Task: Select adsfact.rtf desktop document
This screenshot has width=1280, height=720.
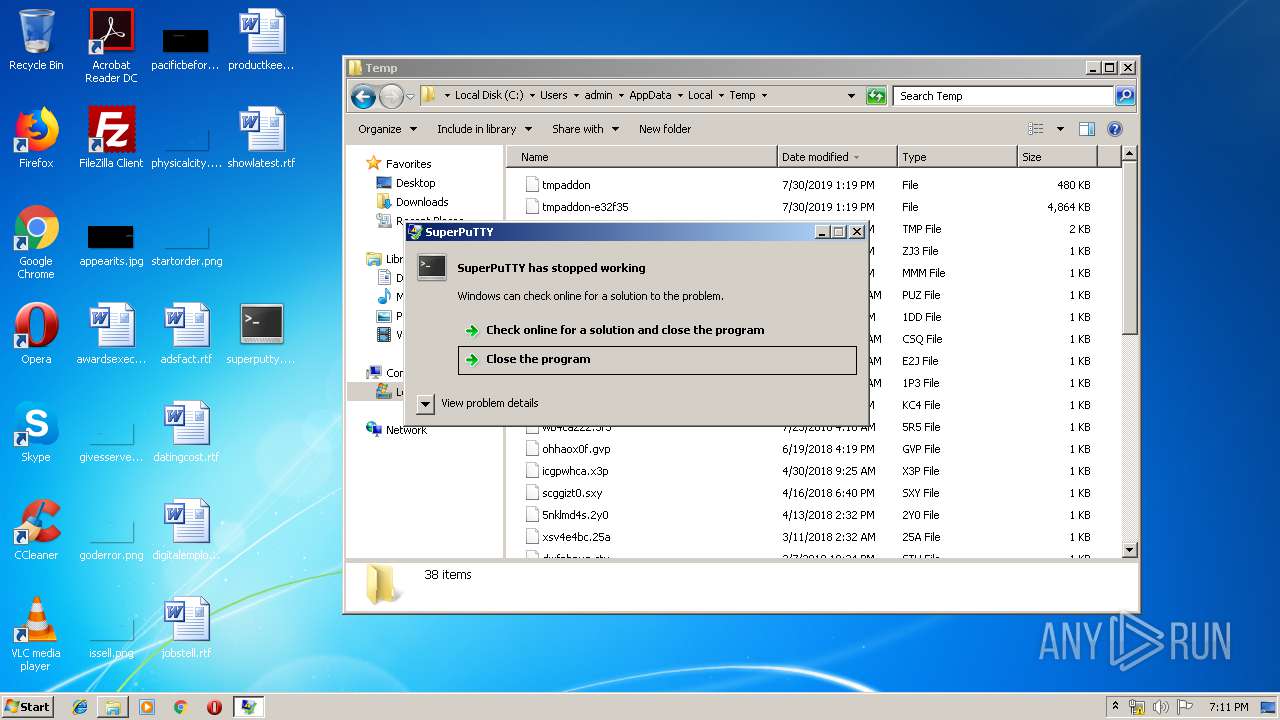Action: click(186, 333)
